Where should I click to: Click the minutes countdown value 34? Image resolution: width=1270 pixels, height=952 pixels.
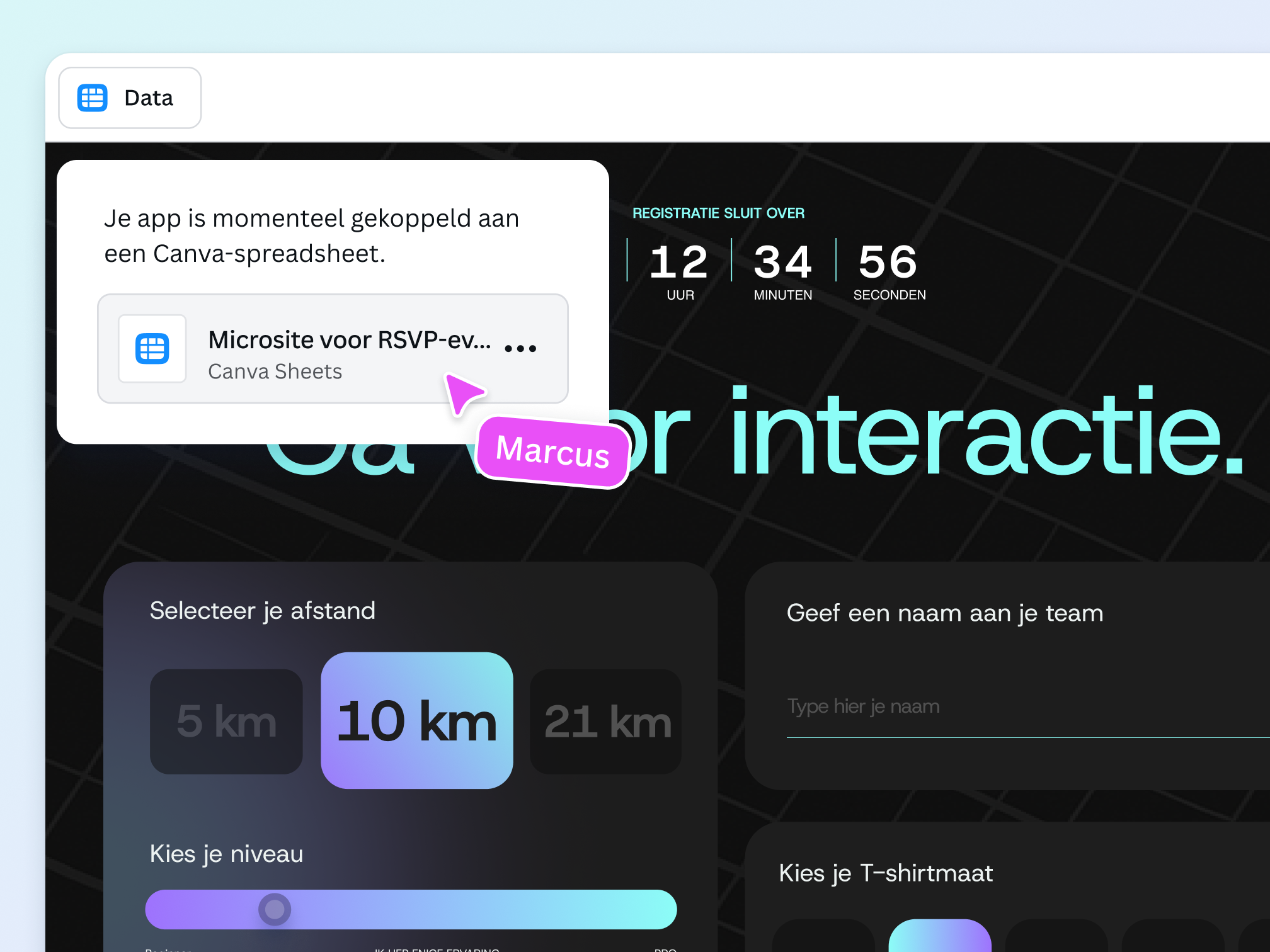click(x=783, y=262)
